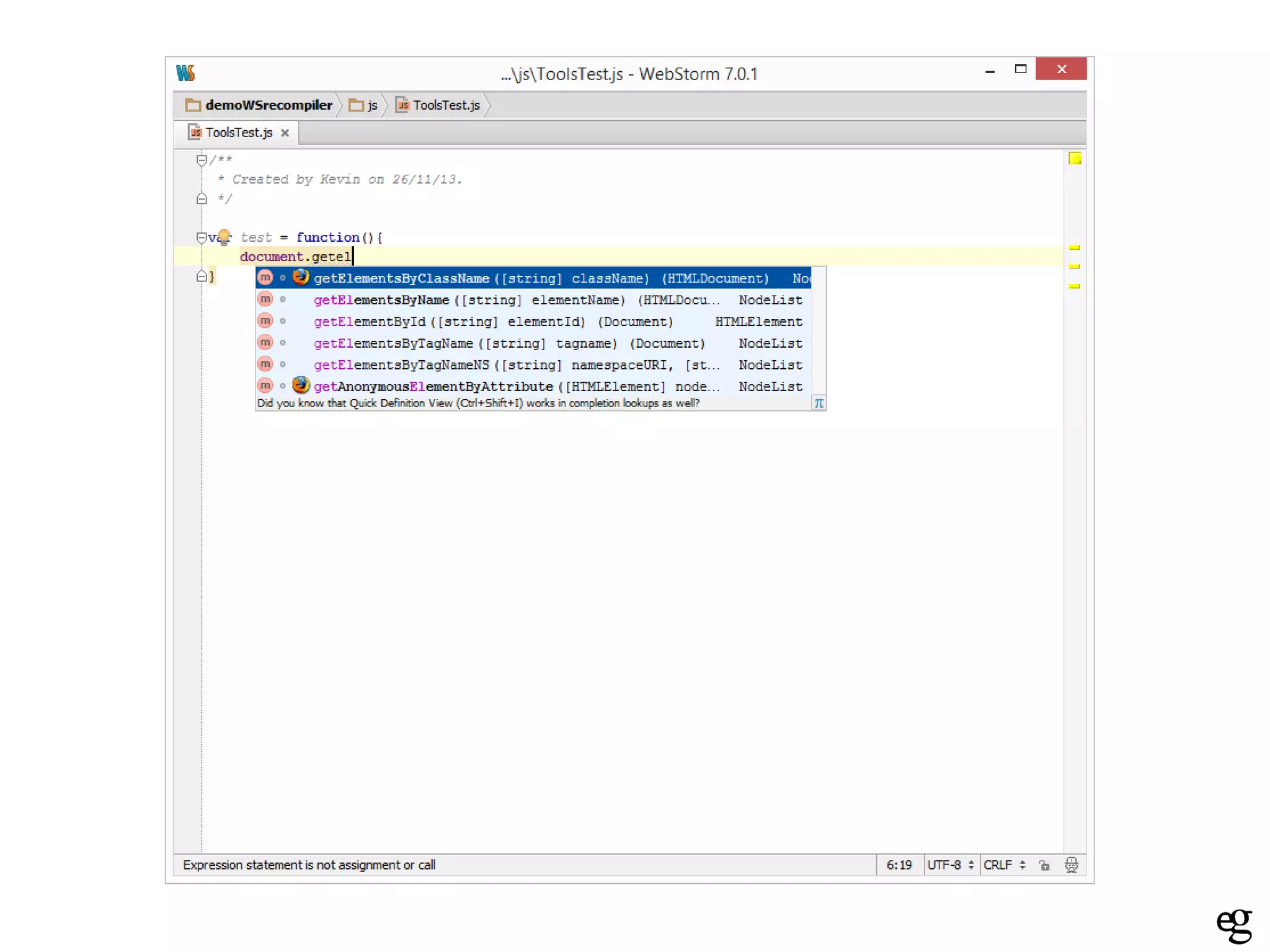Close the ToolsTest.js tab
Image resolution: width=1270 pixels, height=952 pixels.
tap(285, 133)
